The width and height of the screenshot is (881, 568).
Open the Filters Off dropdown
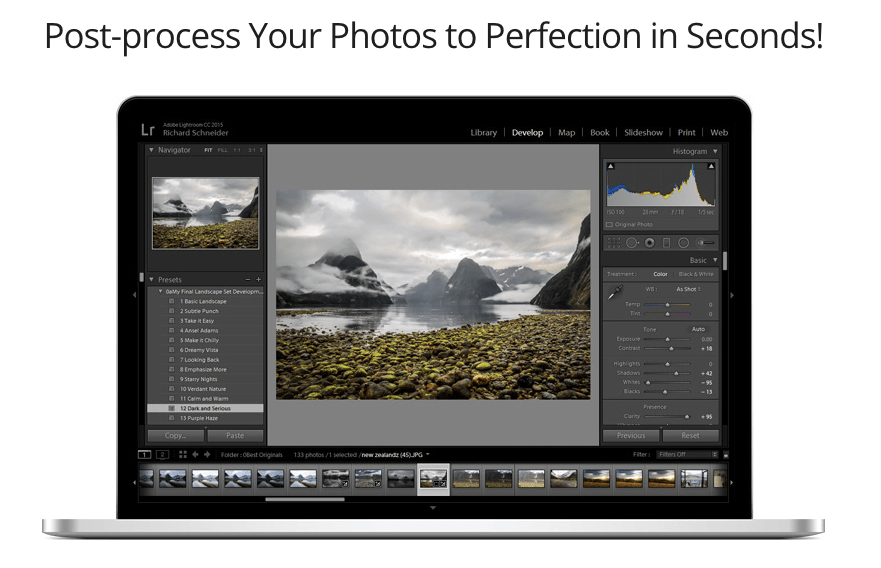[x=687, y=455]
